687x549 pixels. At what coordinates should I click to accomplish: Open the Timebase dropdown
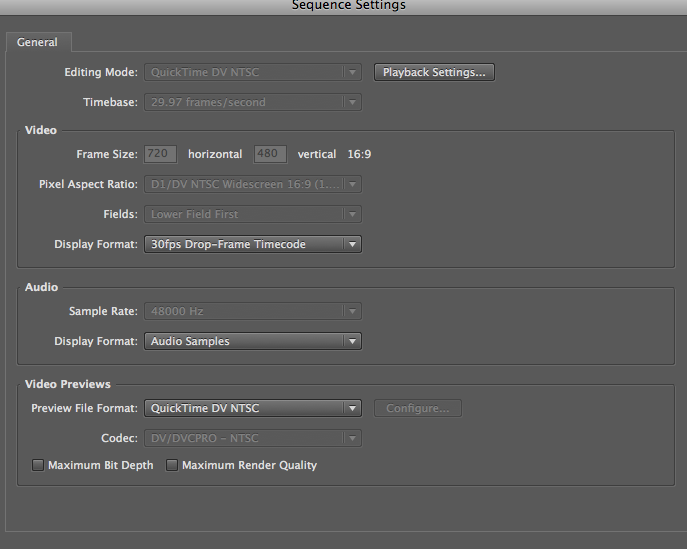[252, 102]
